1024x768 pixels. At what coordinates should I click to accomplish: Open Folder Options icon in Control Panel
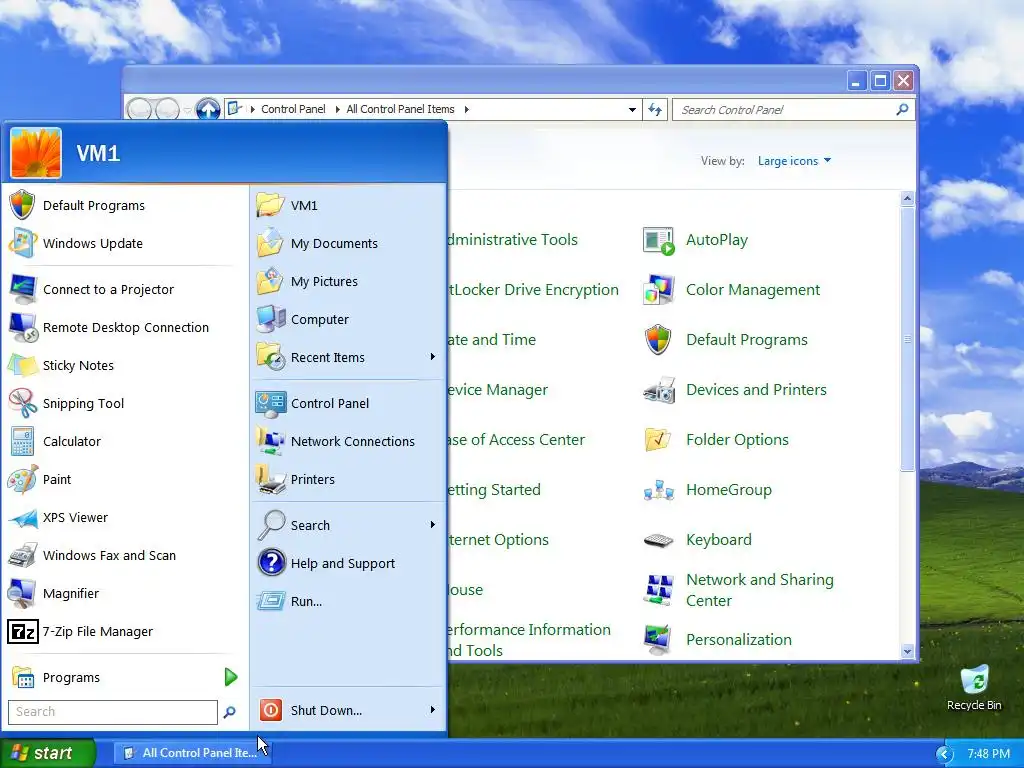[x=658, y=440]
